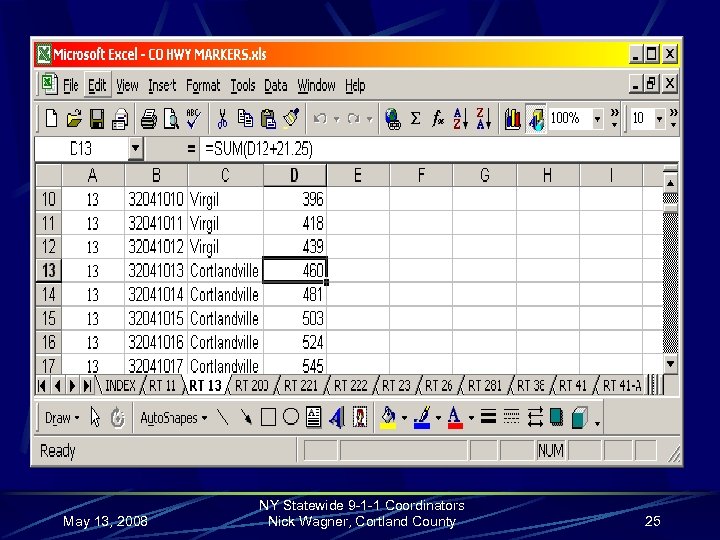The image size is (720, 540).
Task: Open Line Style options icon
Action: pyautogui.click(x=488, y=417)
